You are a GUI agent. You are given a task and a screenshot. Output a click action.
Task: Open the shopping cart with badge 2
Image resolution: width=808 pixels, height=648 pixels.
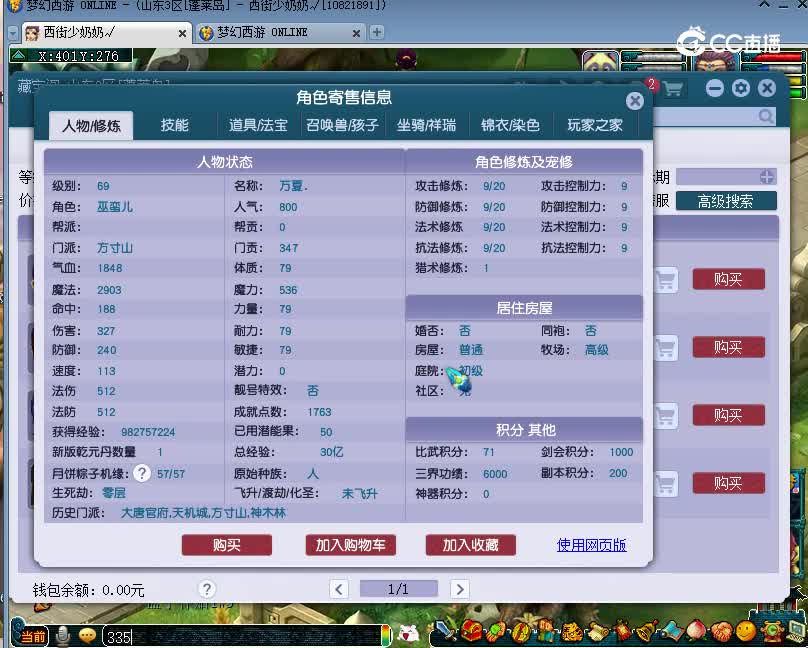[x=671, y=89]
